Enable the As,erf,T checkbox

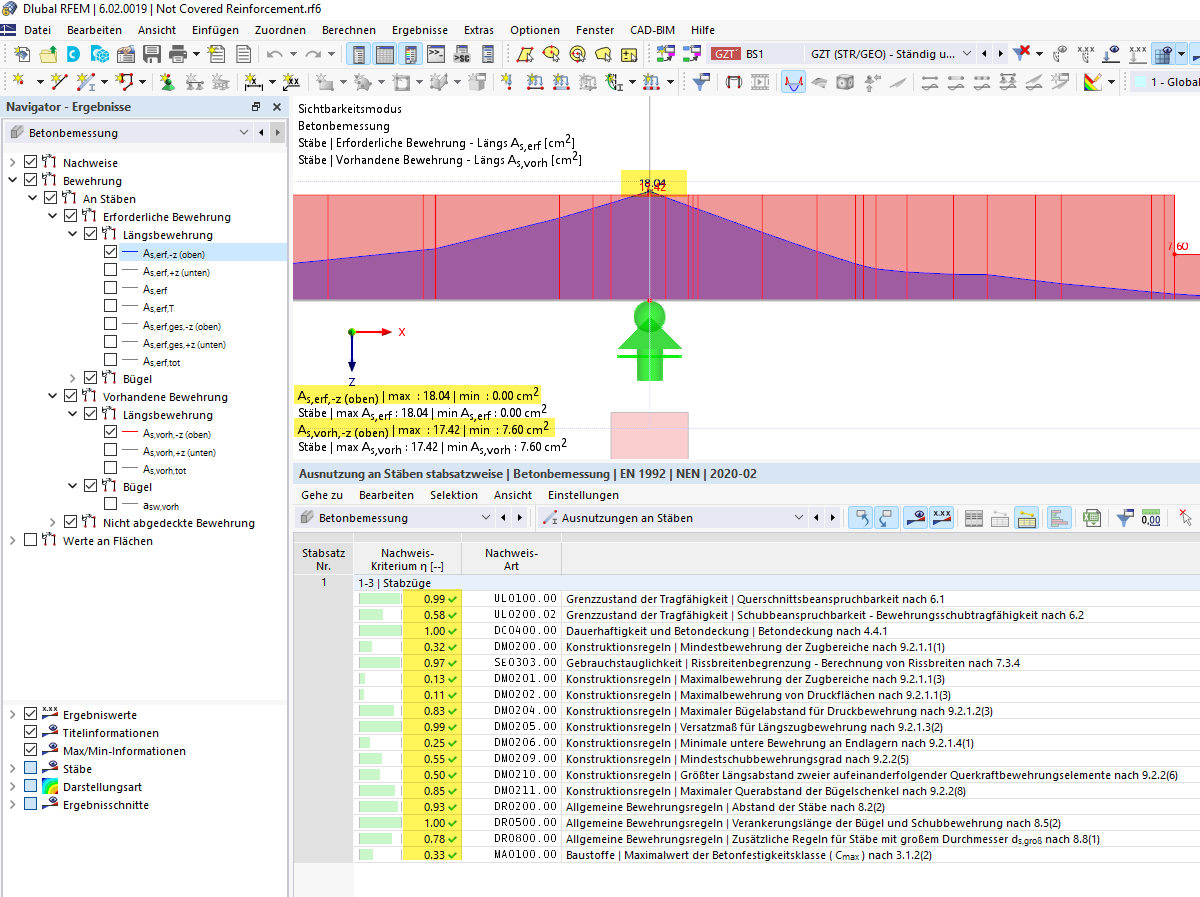[x=110, y=307]
